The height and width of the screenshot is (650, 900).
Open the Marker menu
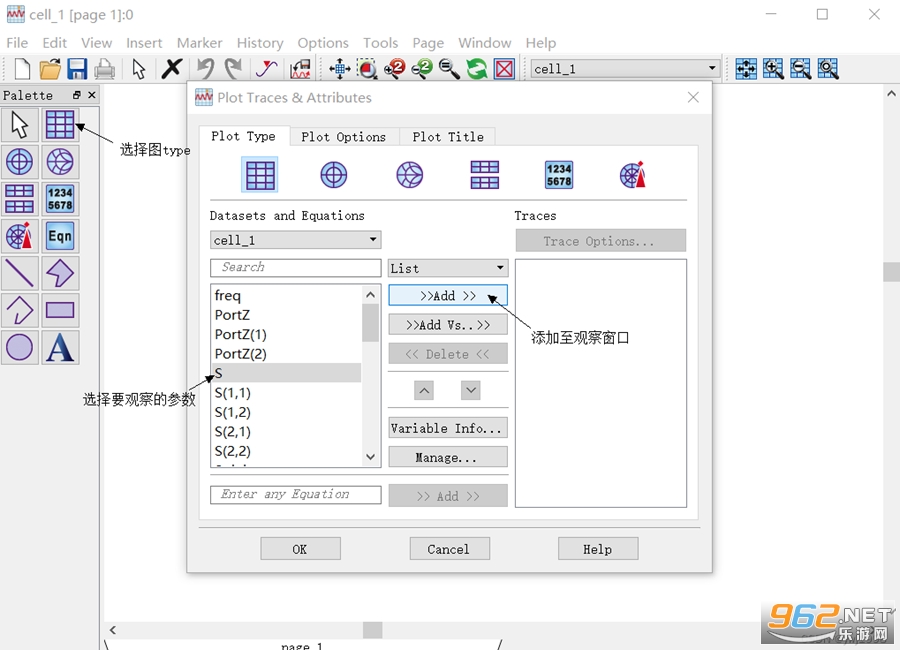point(199,43)
